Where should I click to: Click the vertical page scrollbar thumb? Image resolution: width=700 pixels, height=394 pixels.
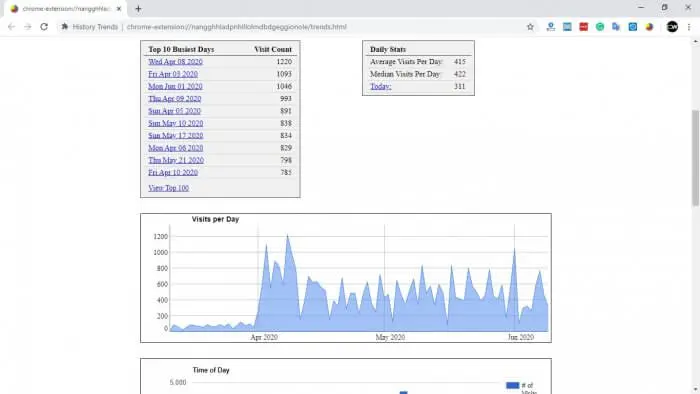click(x=696, y=158)
